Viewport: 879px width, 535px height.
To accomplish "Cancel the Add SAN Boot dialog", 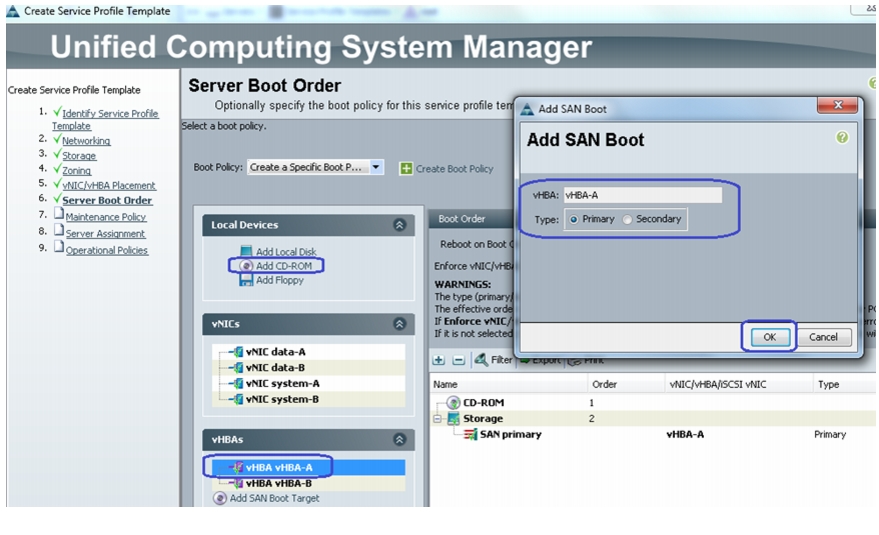I will (823, 337).
